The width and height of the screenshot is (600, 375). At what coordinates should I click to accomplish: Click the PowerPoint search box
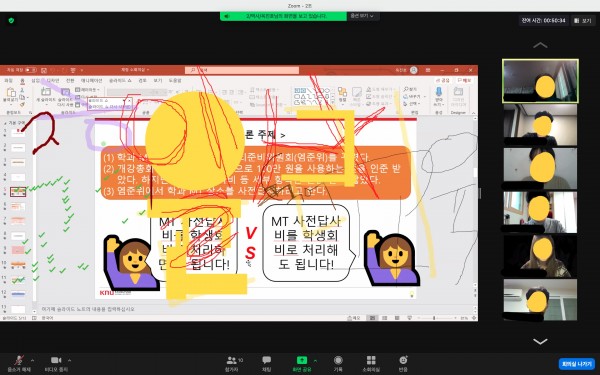click(x=242, y=70)
